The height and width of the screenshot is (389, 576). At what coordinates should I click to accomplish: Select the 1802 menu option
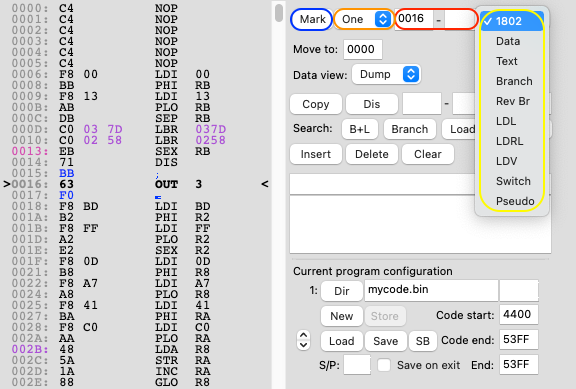[x=511, y=21]
